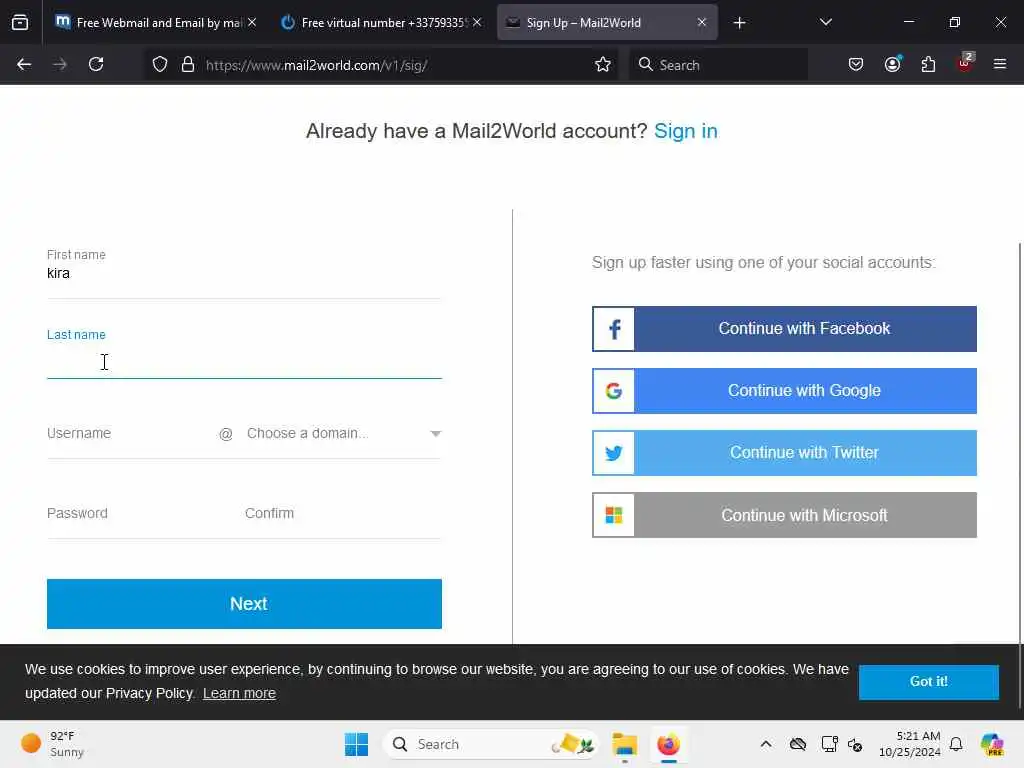Expand the Choose a domain dropdown
Image resolution: width=1024 pixels, height=768 pixels.
pyautogui.click(x=344, y=434)
